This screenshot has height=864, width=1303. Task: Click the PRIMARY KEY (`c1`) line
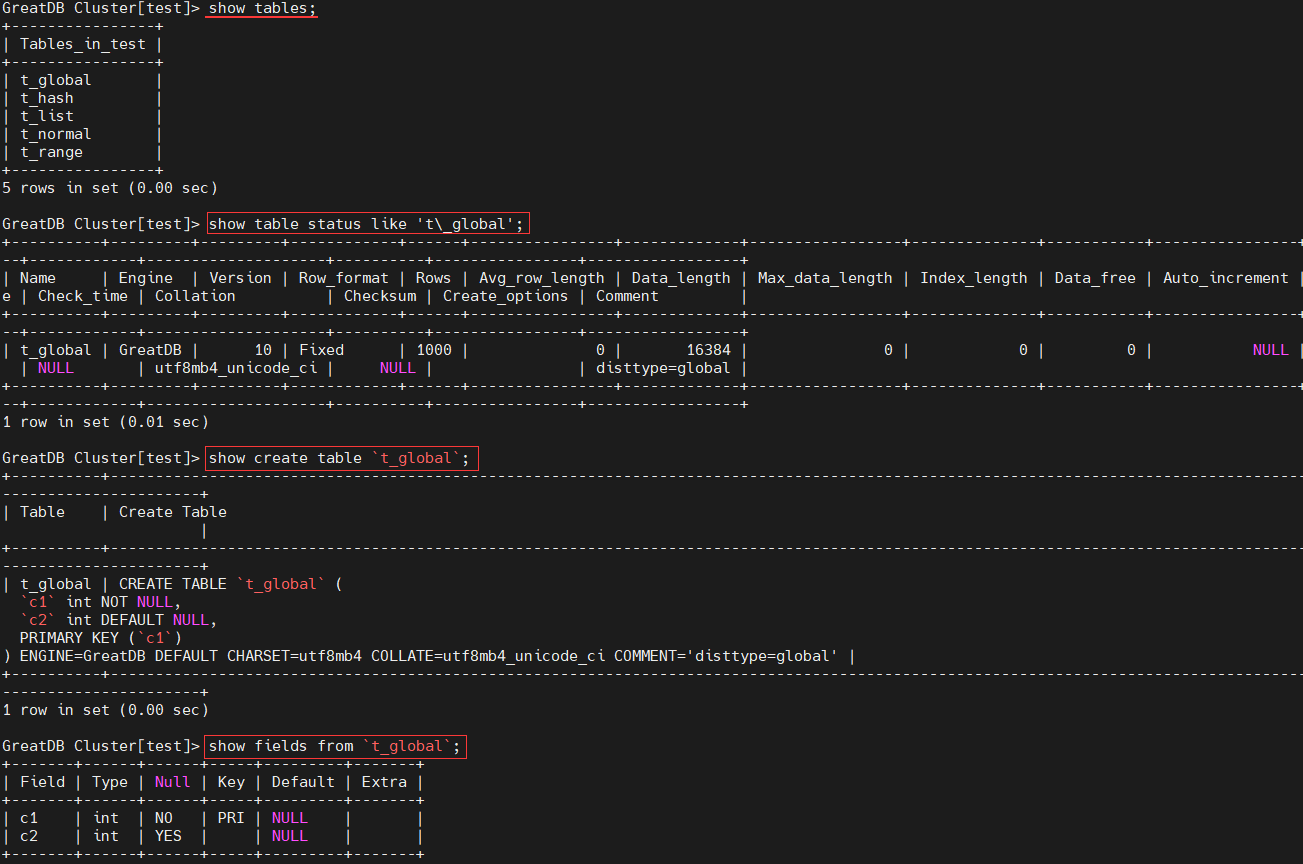(101, 638)
